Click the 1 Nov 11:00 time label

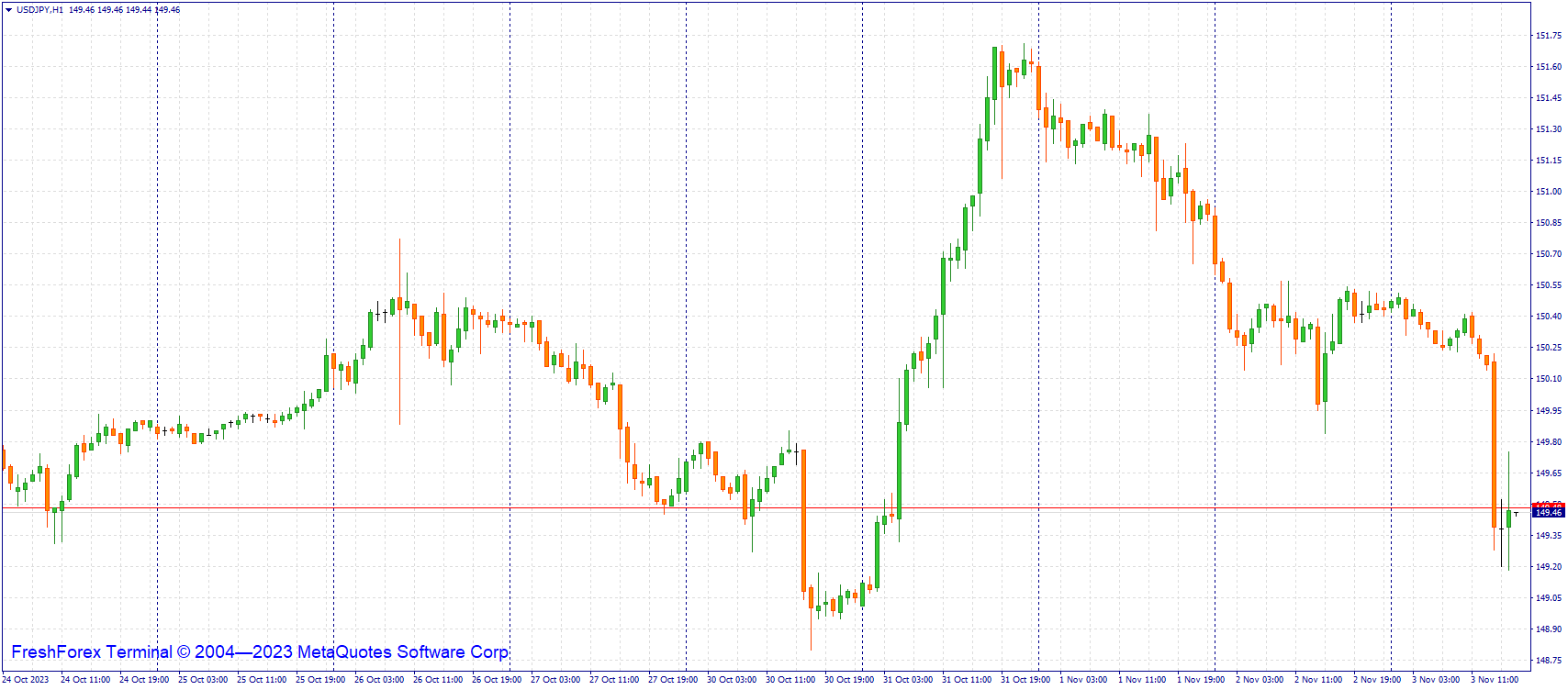[x=1142, y=680]
